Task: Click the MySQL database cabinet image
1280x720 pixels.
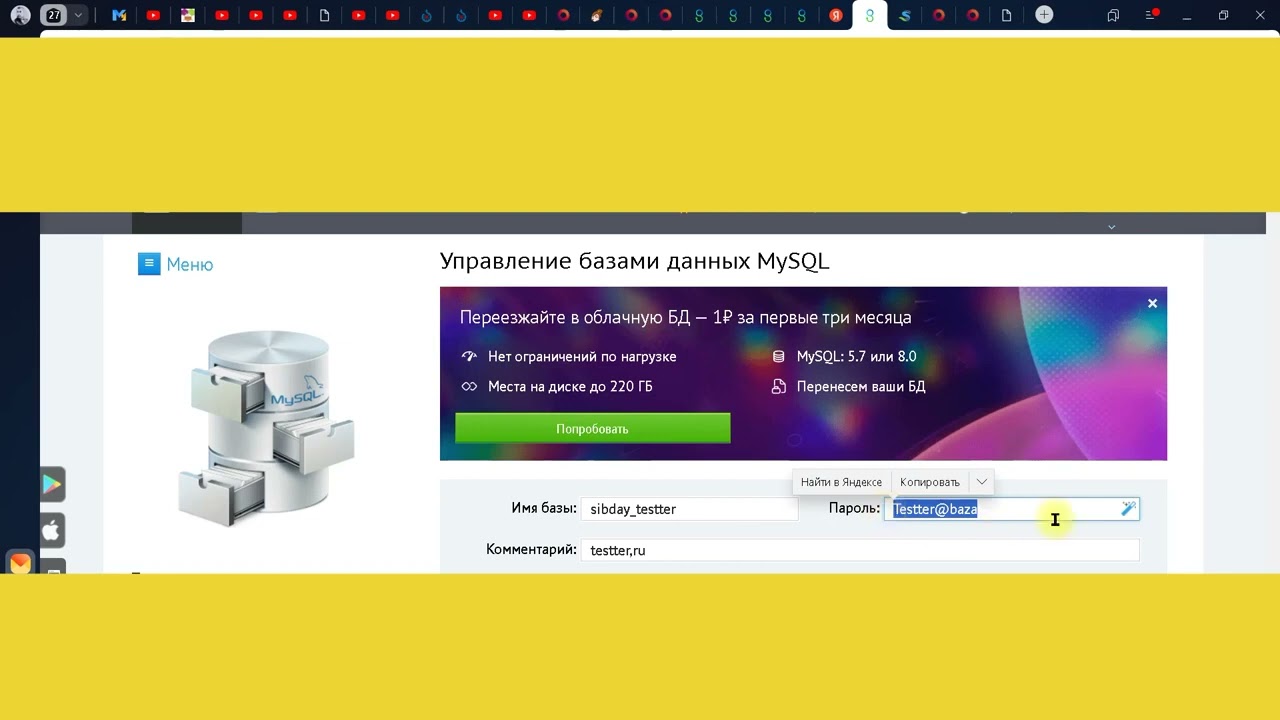Action: (266, 427)
